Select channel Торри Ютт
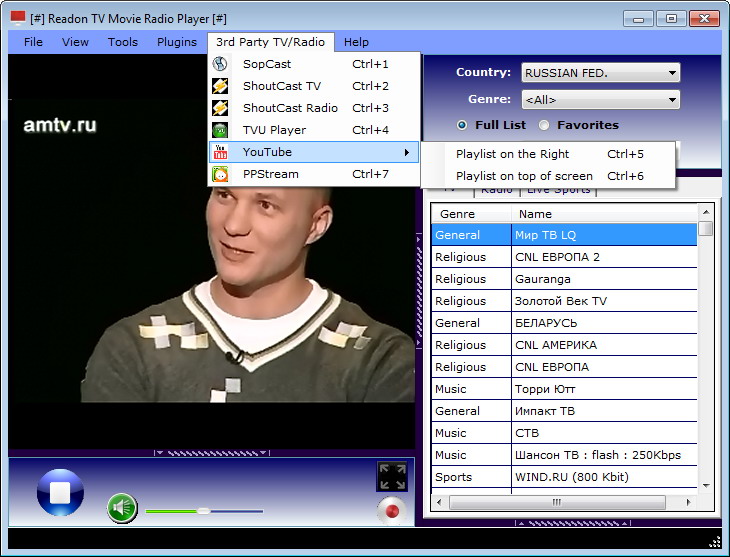 point(564,389)
